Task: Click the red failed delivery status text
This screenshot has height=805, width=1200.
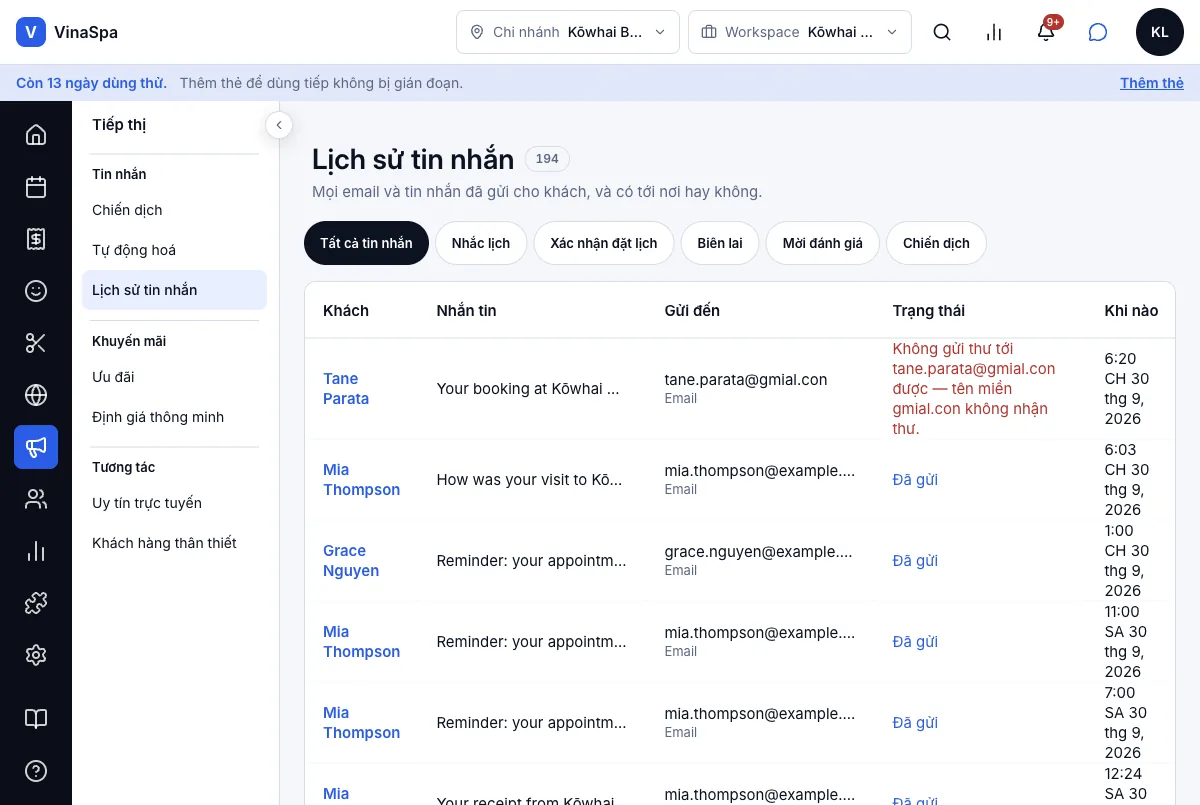Action: point(974,388)
